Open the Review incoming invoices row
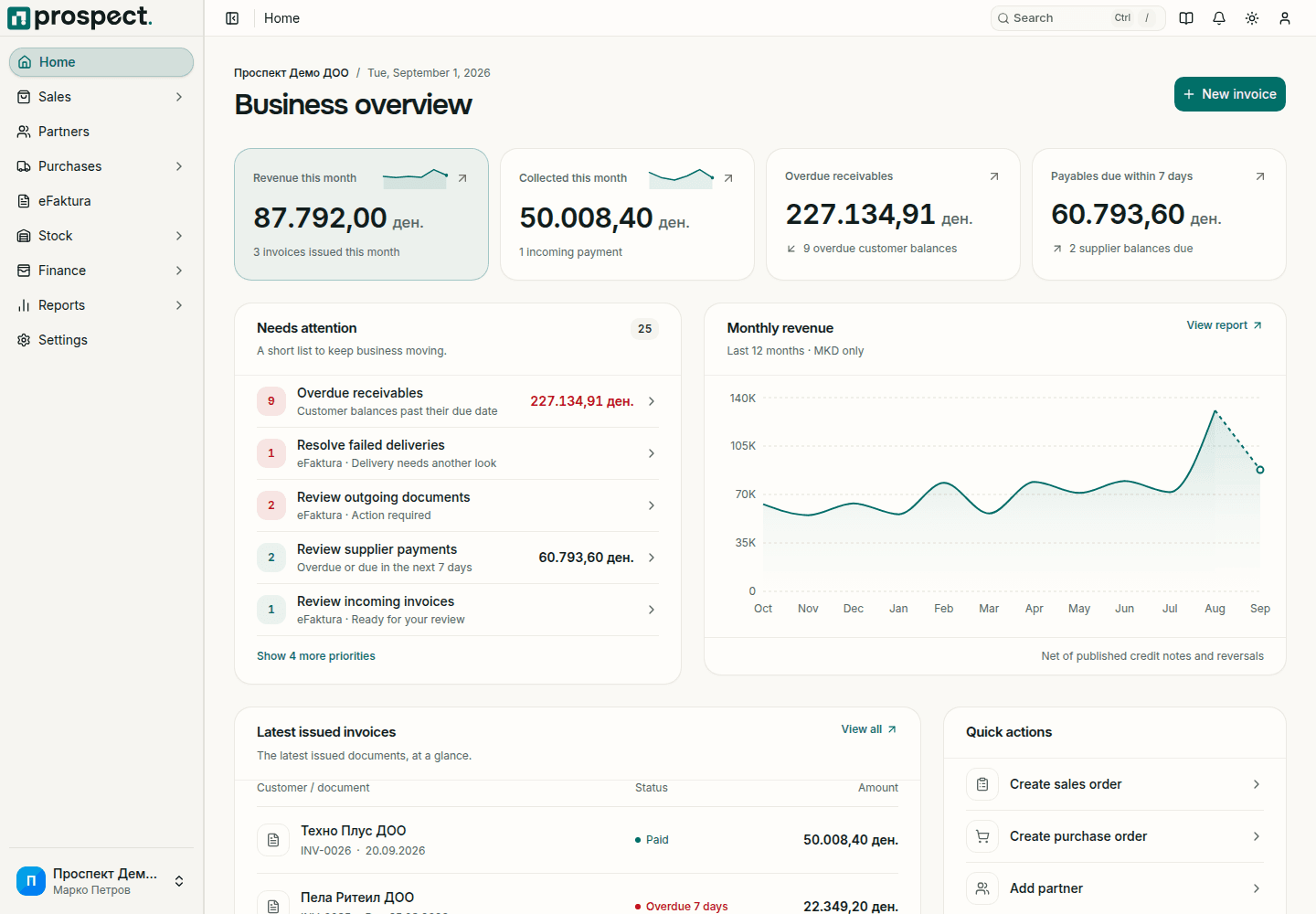The image size is (1316, 914). pyautogui.click(x=458, y=610)
